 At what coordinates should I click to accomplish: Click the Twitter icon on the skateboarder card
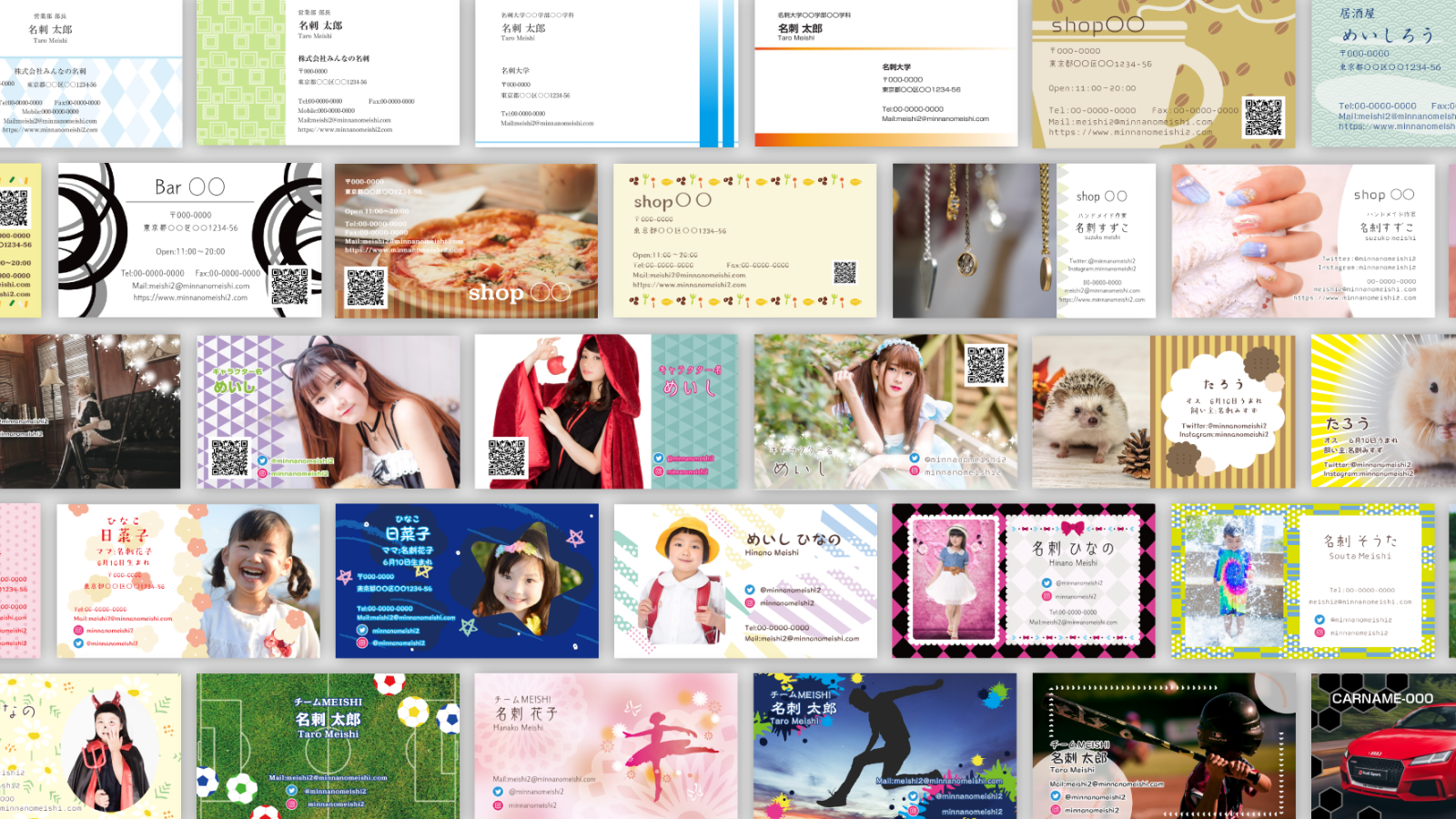[x=913, y=796]
